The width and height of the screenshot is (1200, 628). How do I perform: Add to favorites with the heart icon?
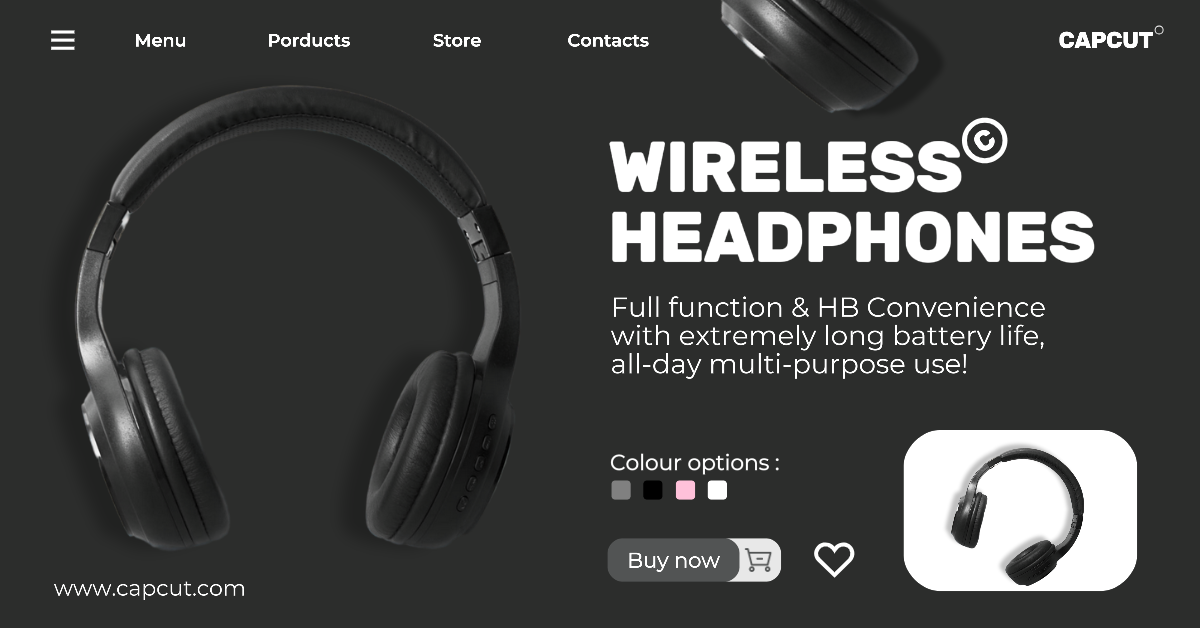coord(834,559)
